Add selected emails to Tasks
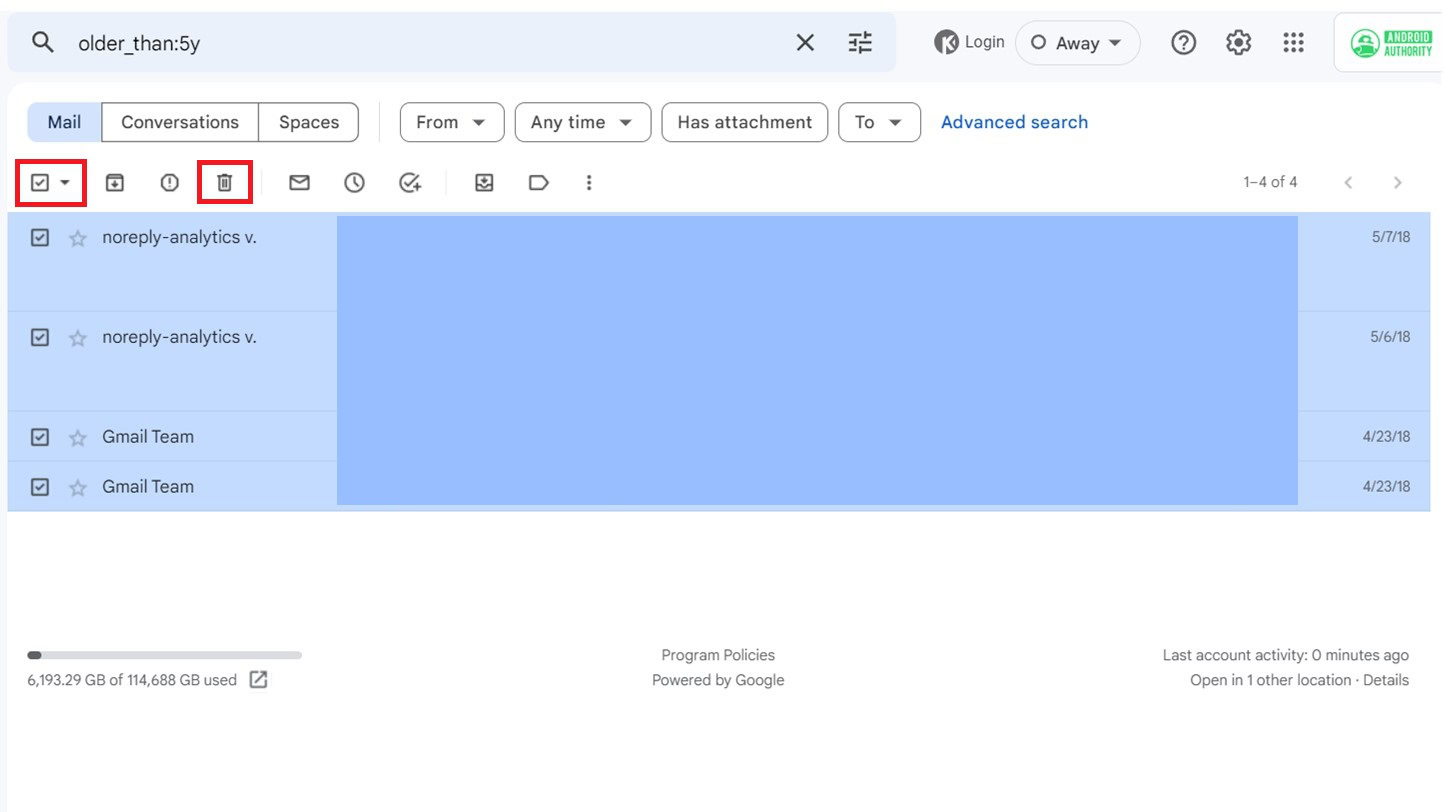The image size is (1444, 812). [409, 182]
